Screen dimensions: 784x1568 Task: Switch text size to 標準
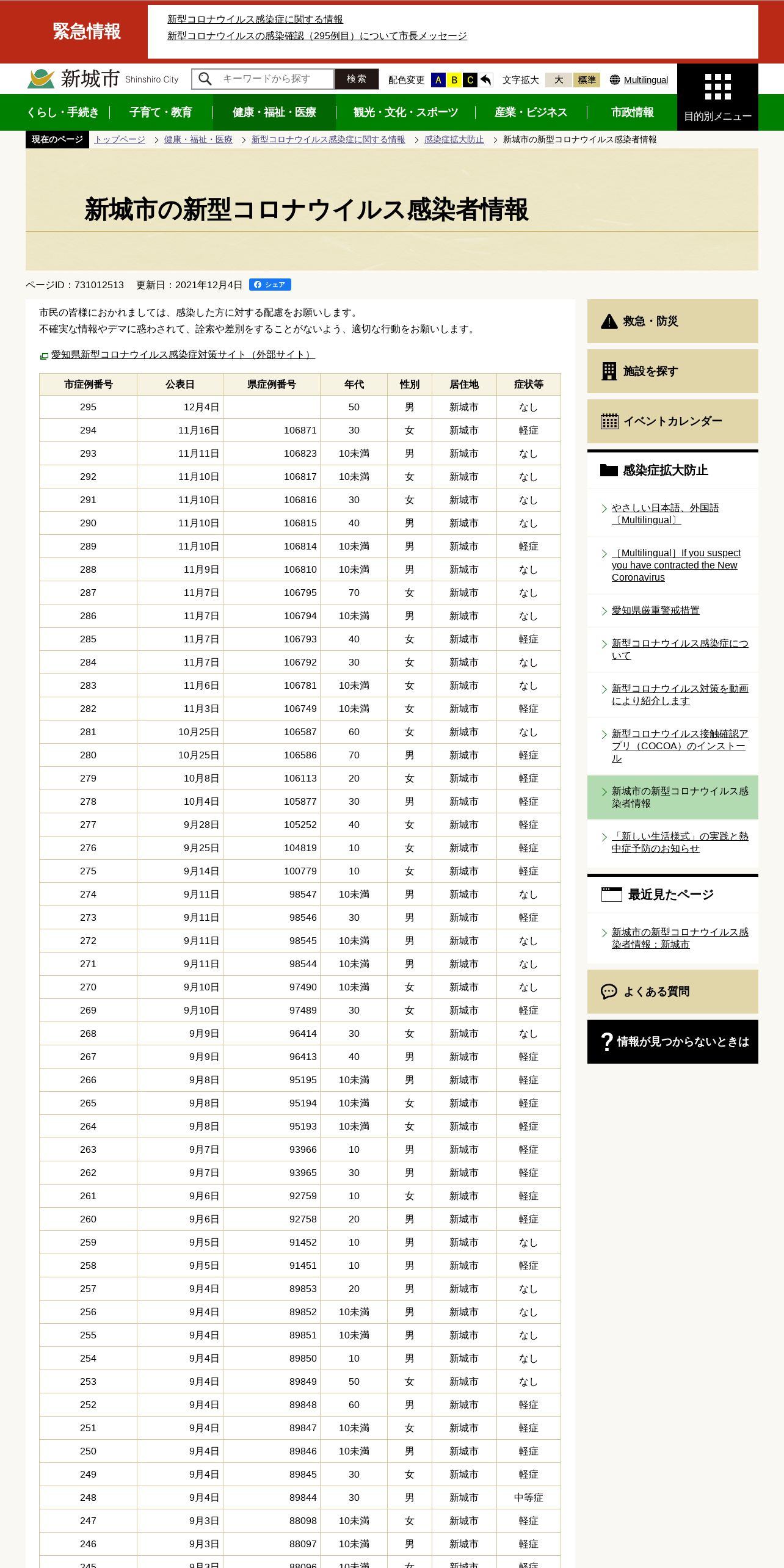tap(587, 80)
